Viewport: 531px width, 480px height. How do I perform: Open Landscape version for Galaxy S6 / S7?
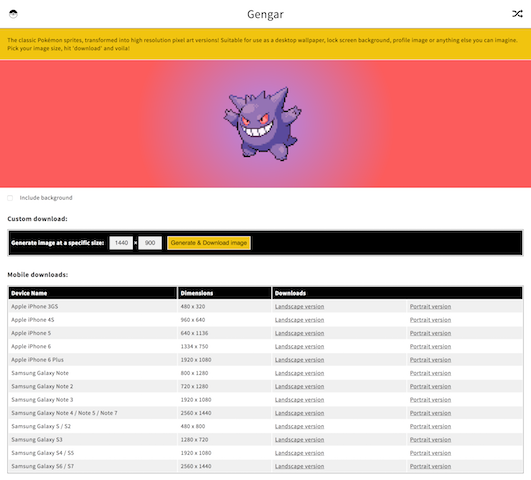coord(299,466)
